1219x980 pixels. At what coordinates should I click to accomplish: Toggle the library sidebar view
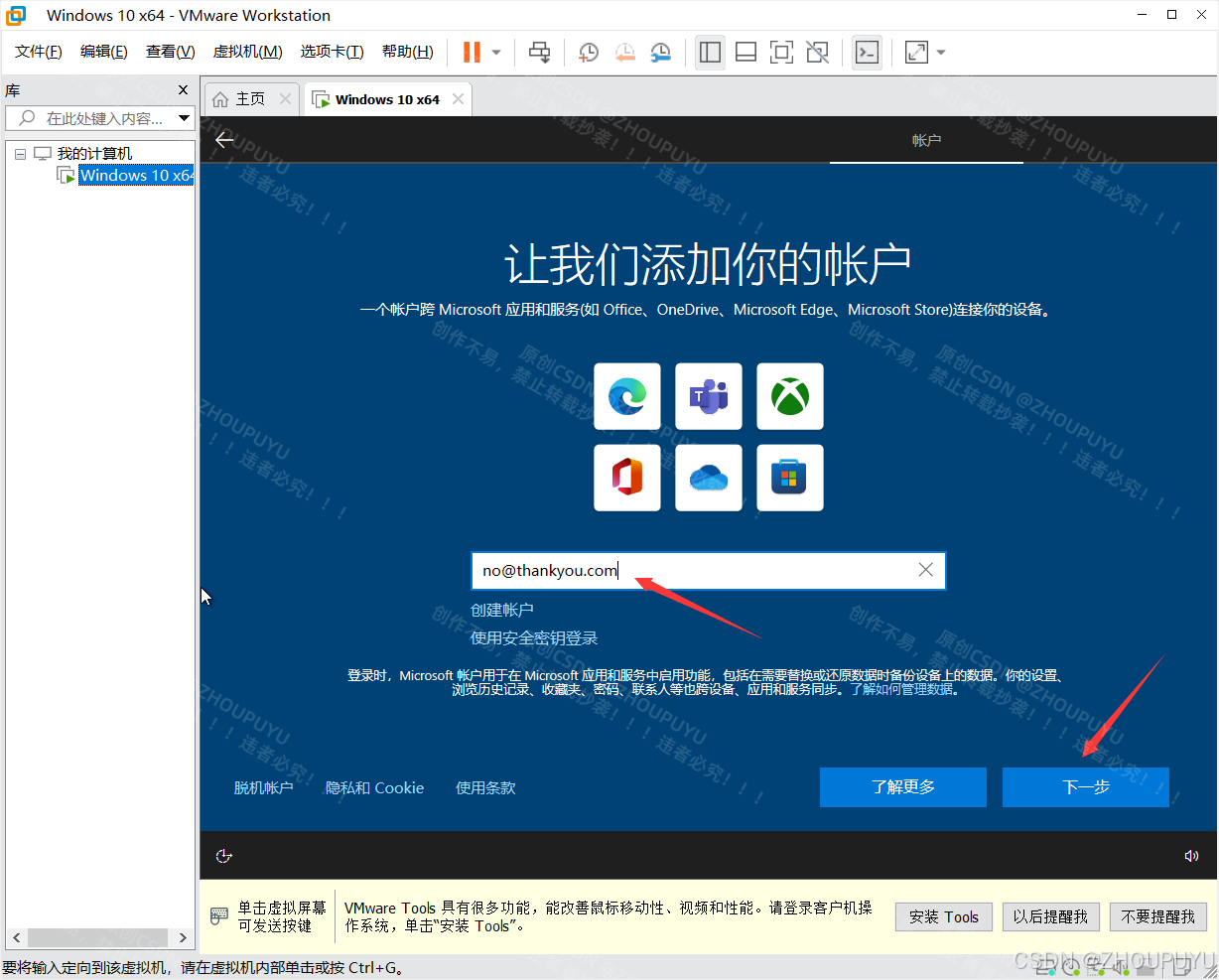pyautogui.click(x=710, y=52)
